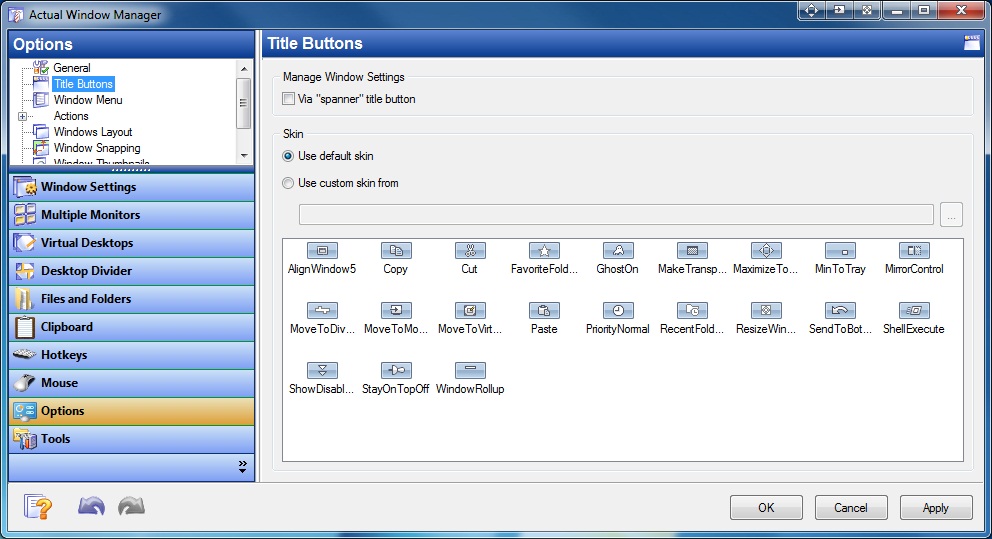Select the Paste button icon
The height and width of the screenshot is (539, 992).
(x=544, y=311)
